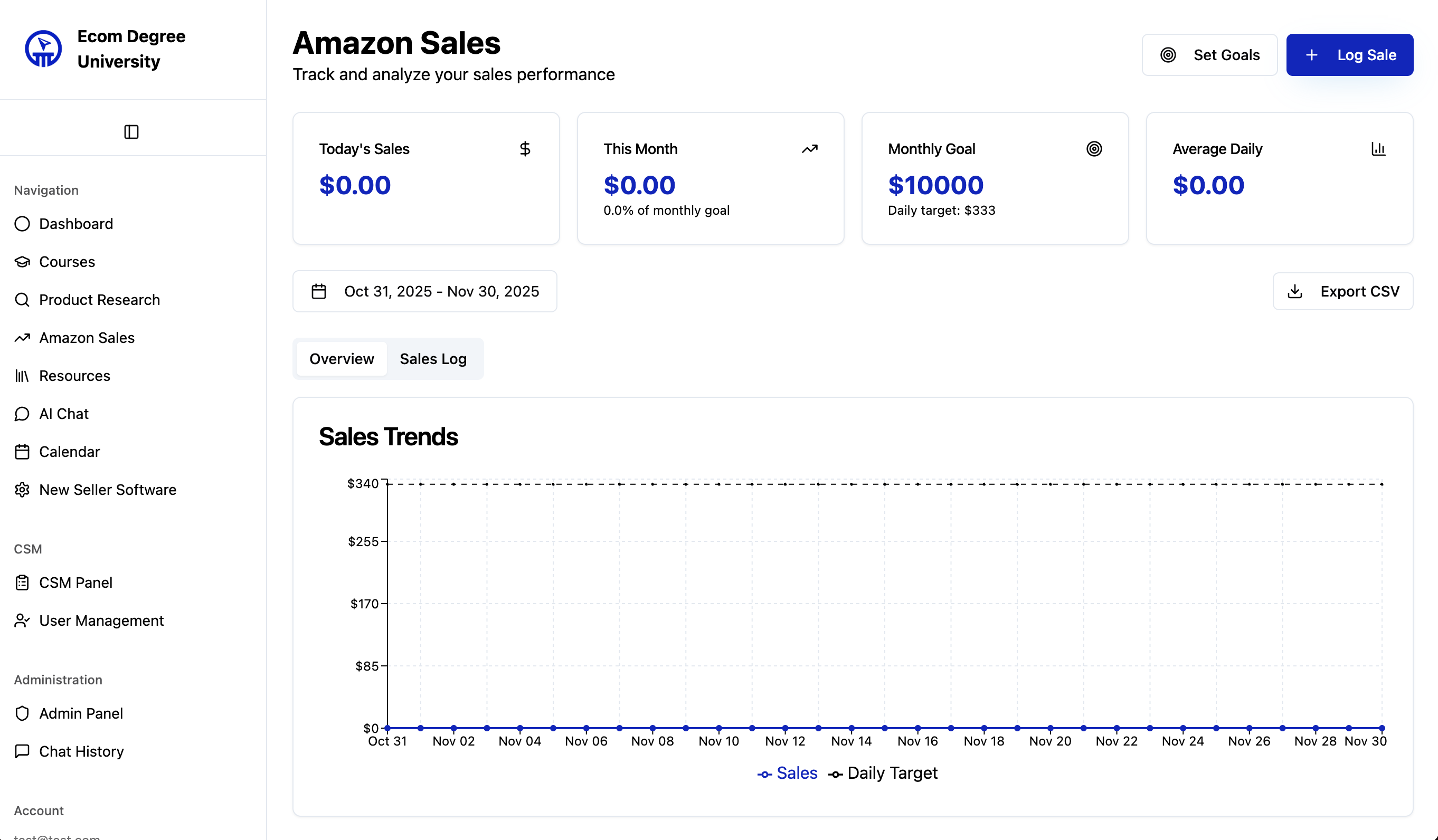1438x840 pixels.
Task: Click the Resources library icon
Action: coord(22,376)
